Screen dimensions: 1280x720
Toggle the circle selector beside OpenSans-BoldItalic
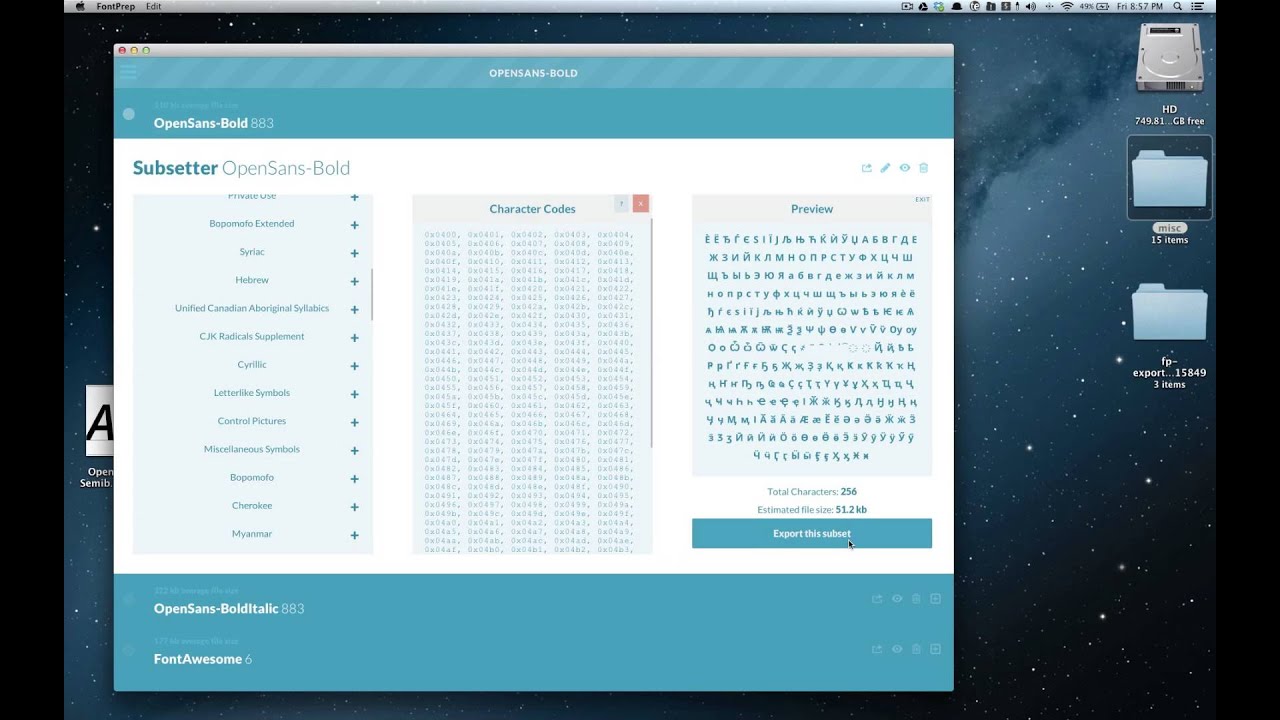pos(129,599)
